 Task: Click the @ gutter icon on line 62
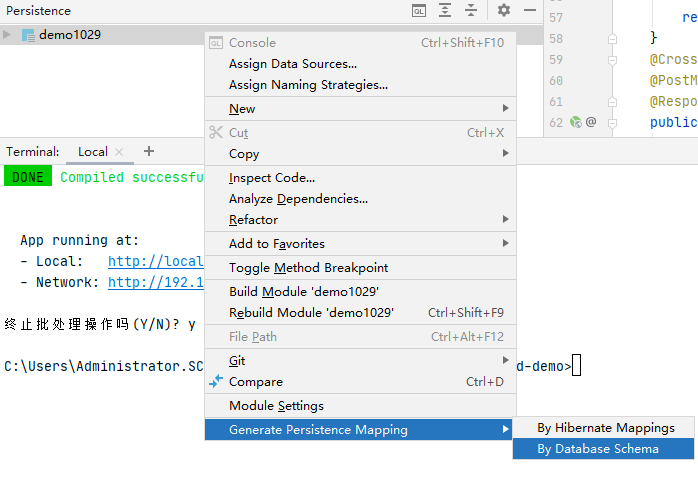591,122
